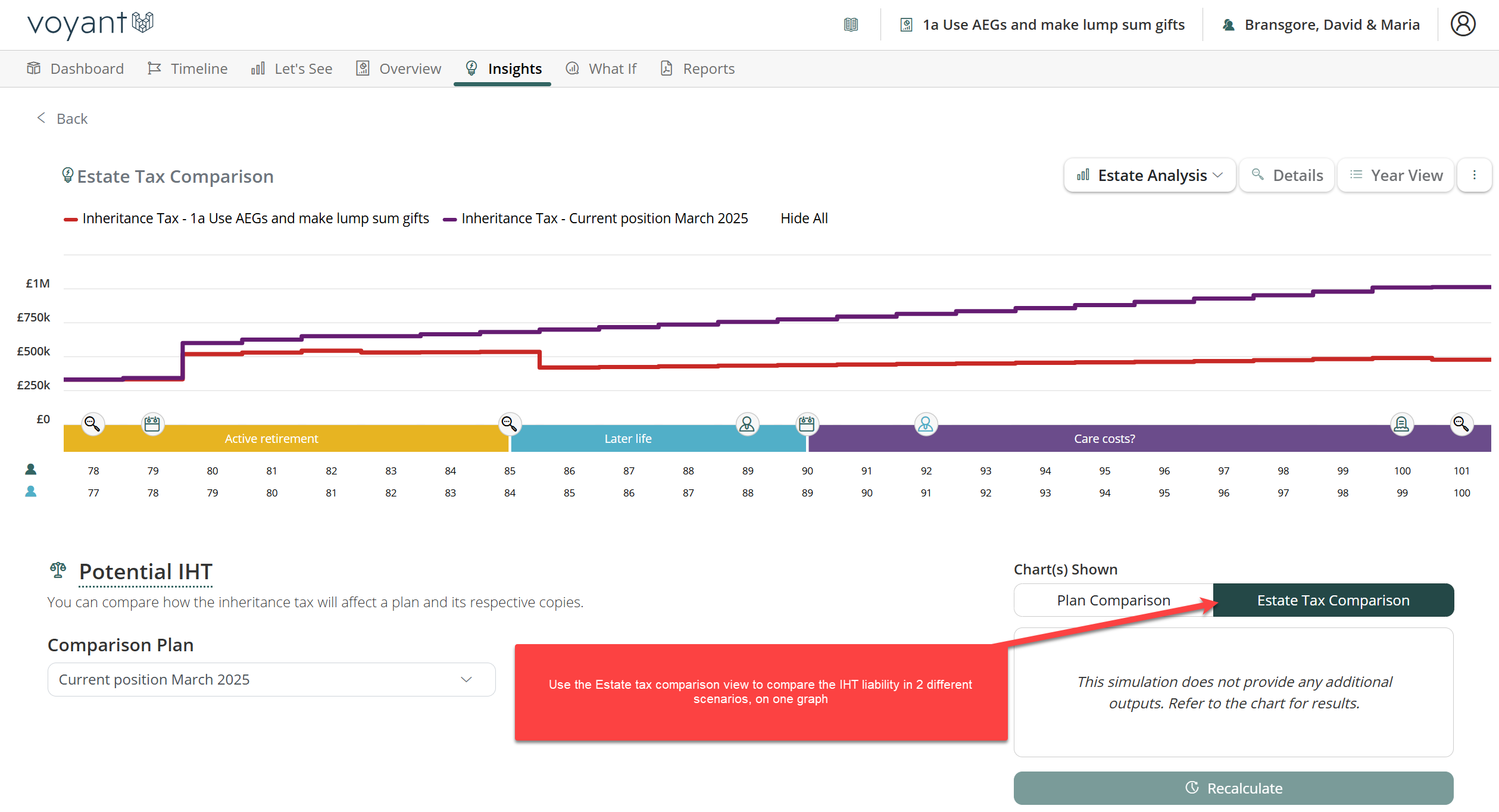Screen dimensions: 1499x812
Task: Click the Care costs? stage bar
Action: pyautogui.click(x=1104, y=439)
